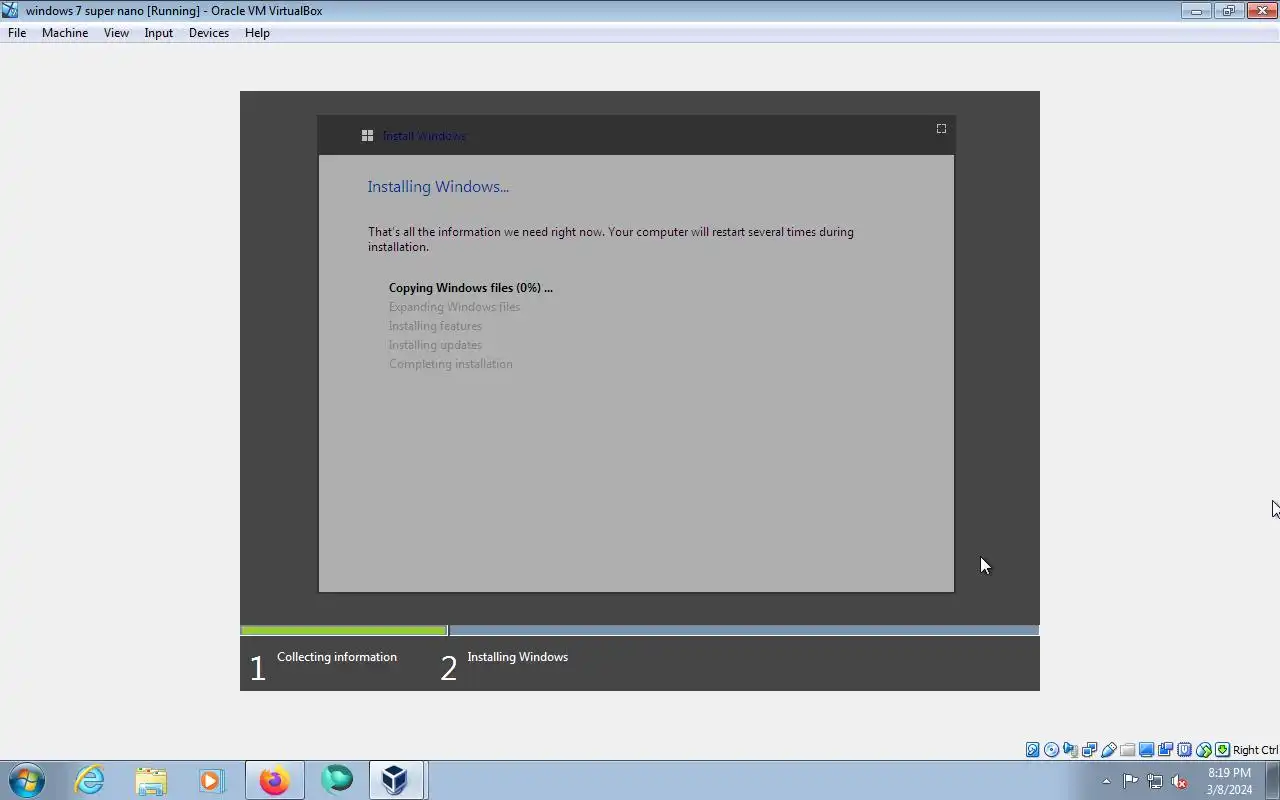Click the recording indicator icon
This screenshot has height=800, width=1280.
pos(1166,750)
